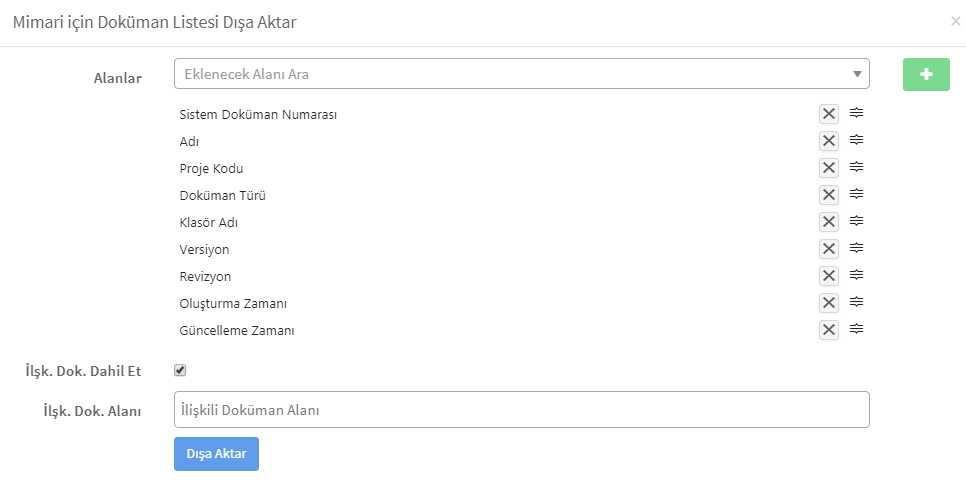The height and width of the screenshot is (495, 966).
Task: Click reorder handle for Oluşturma Zamanı
Action: [856, 301]
